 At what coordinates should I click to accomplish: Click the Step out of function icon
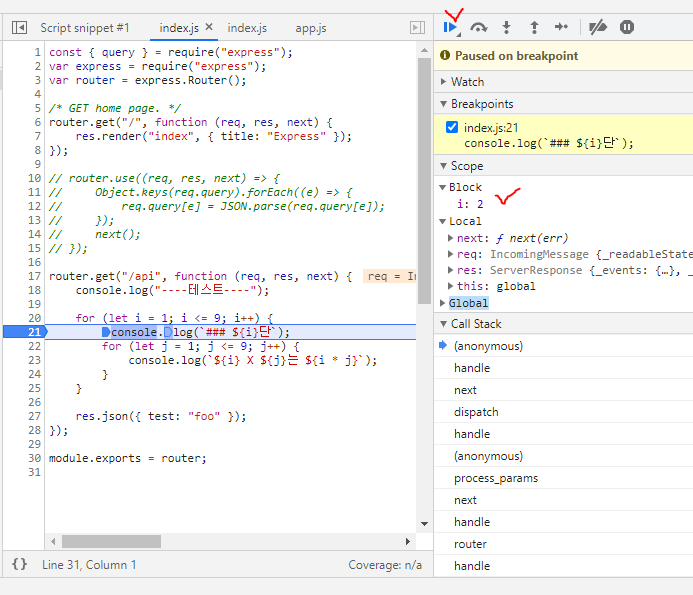pyautogui.click(x=534, y=28)
